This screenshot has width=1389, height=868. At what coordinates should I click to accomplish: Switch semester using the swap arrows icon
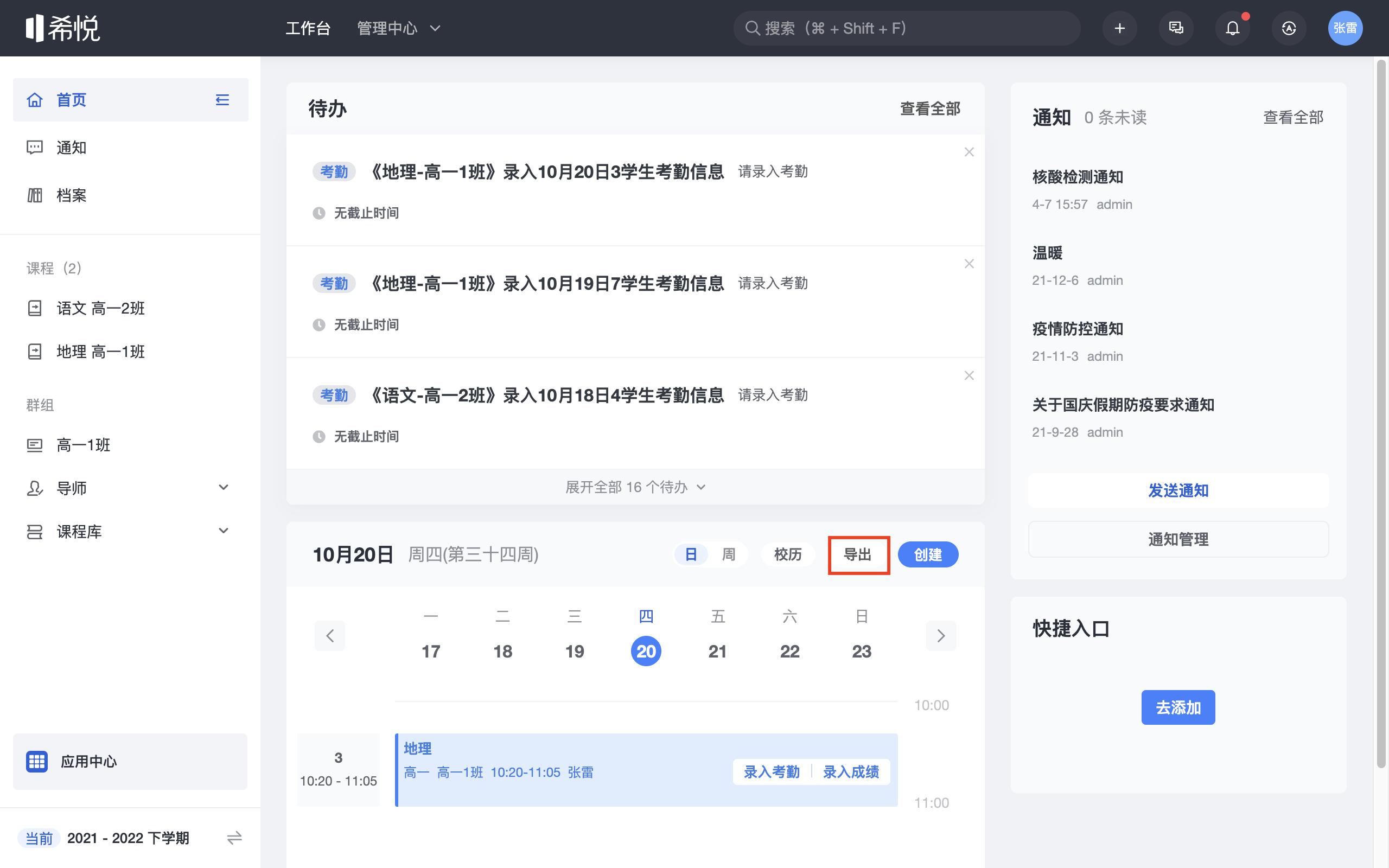[x=234, y=838]
